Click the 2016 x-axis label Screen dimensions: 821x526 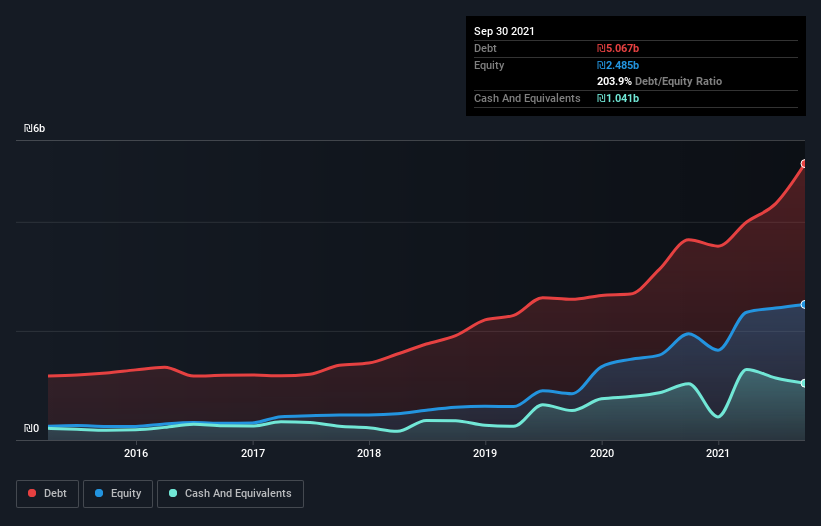136,453
